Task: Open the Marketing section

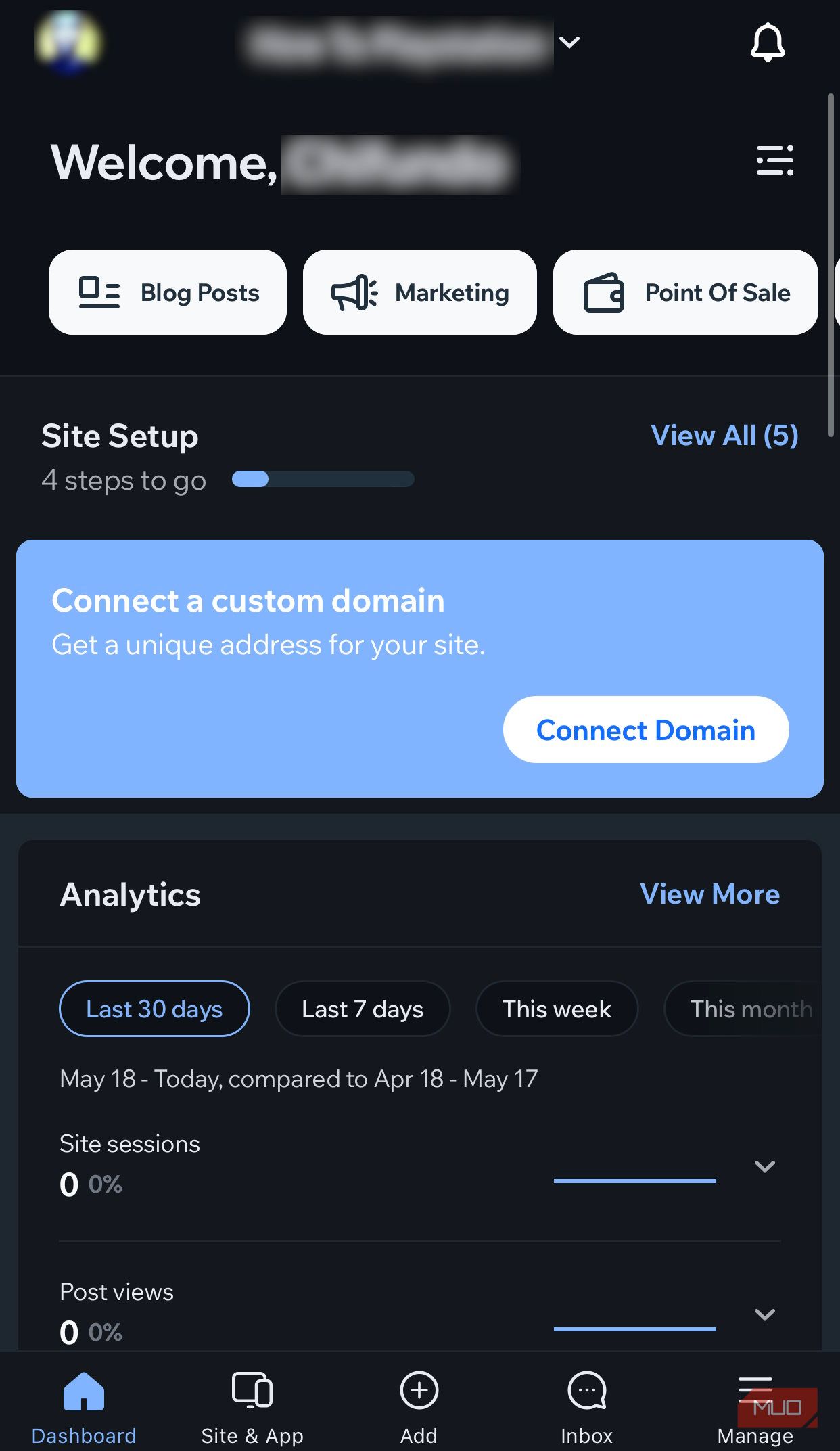Action: pyautogui.click(x=419, y=292)
